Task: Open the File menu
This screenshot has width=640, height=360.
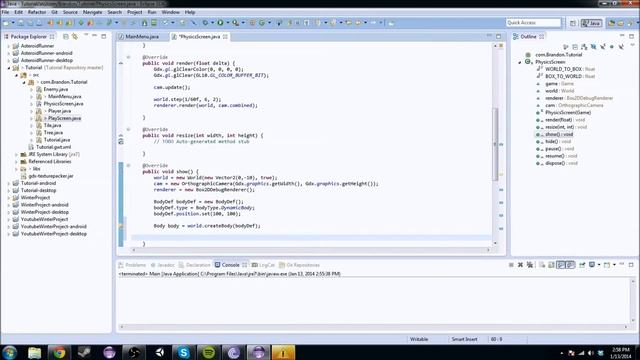Action: 5,12
